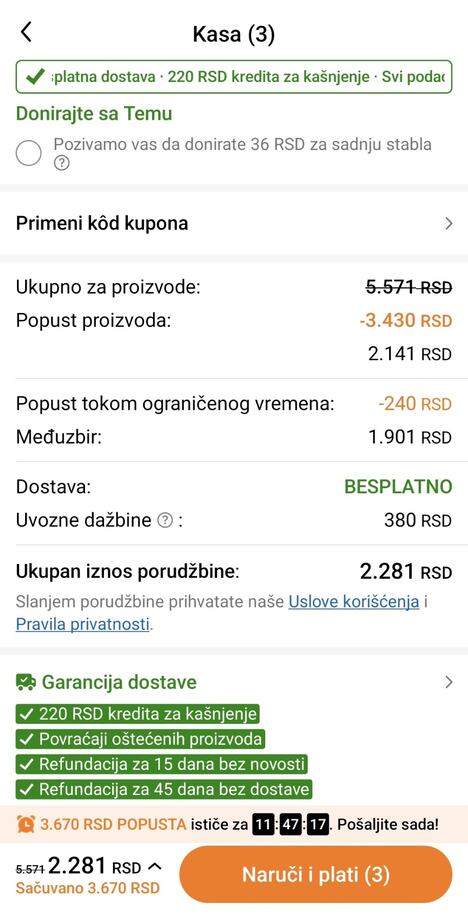The image size is (468, 922).
Task: Tap green checkmark in top banner
Action: click(36, 76)
